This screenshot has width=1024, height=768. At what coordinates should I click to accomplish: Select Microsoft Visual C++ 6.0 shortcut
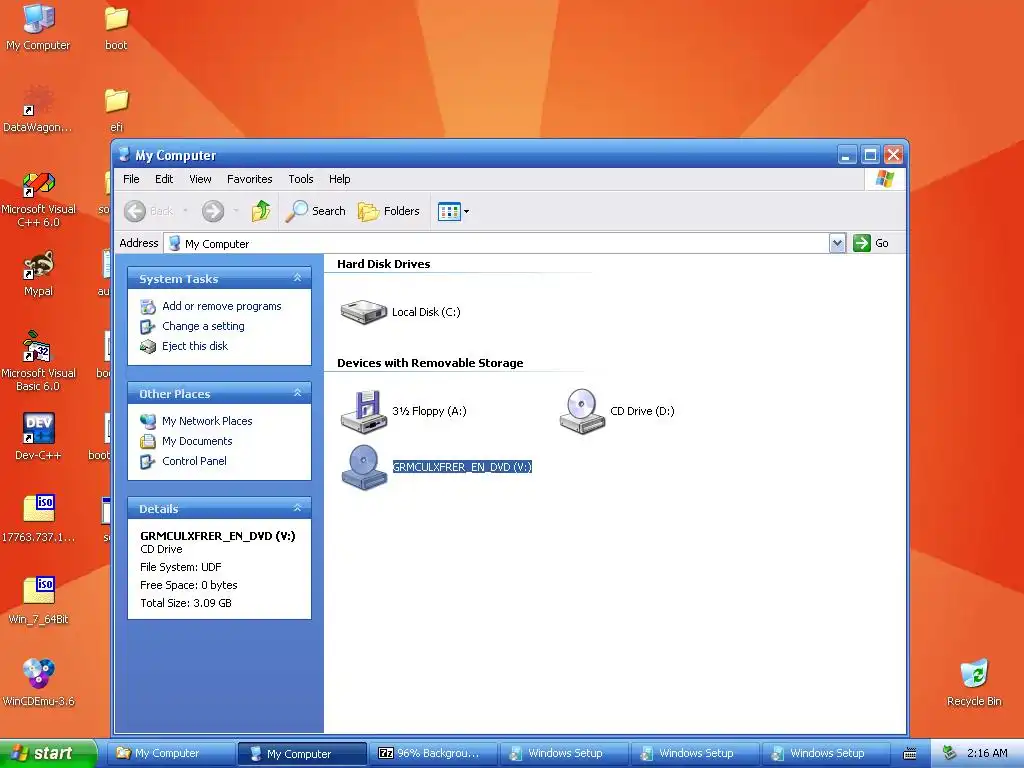pyautogui.click(x=38, y=199)
